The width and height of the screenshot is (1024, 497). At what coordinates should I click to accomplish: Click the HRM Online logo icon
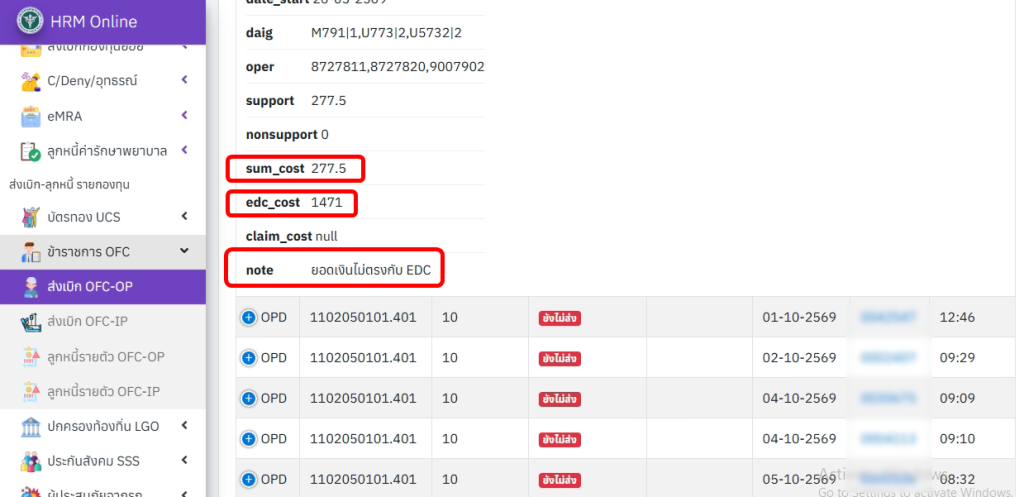click(30, 21)
